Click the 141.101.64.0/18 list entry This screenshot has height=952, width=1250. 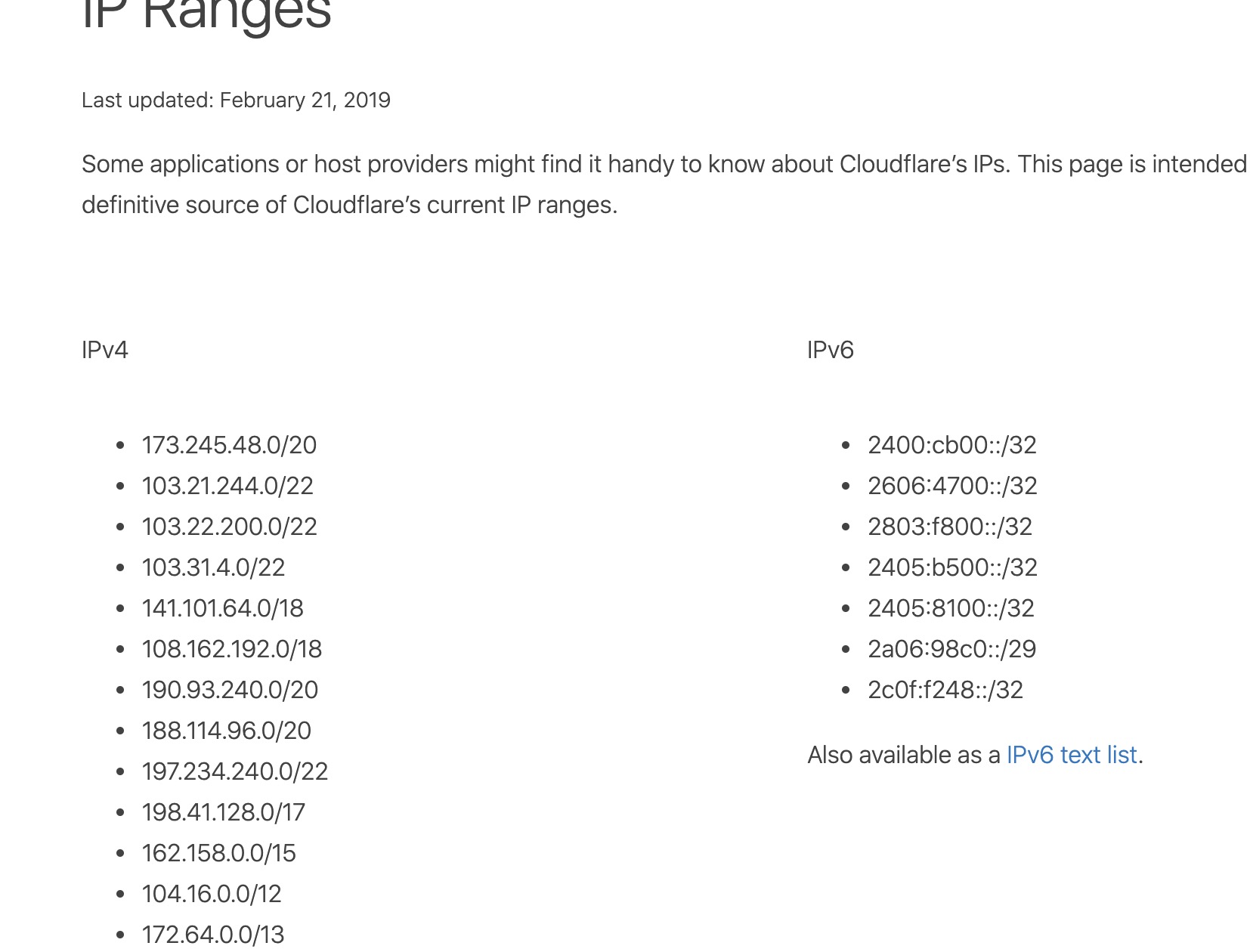[222, 608]
